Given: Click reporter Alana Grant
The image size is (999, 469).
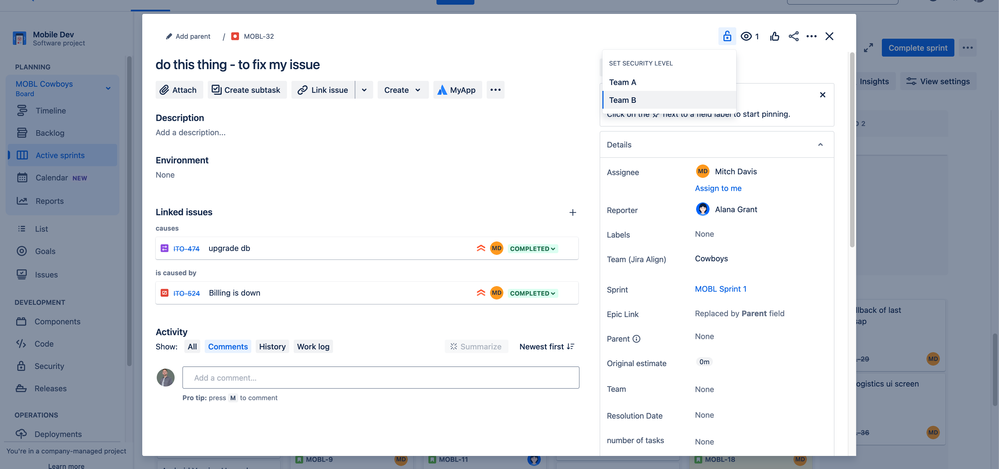Looking at the screenshot, I should pos(726,209).
